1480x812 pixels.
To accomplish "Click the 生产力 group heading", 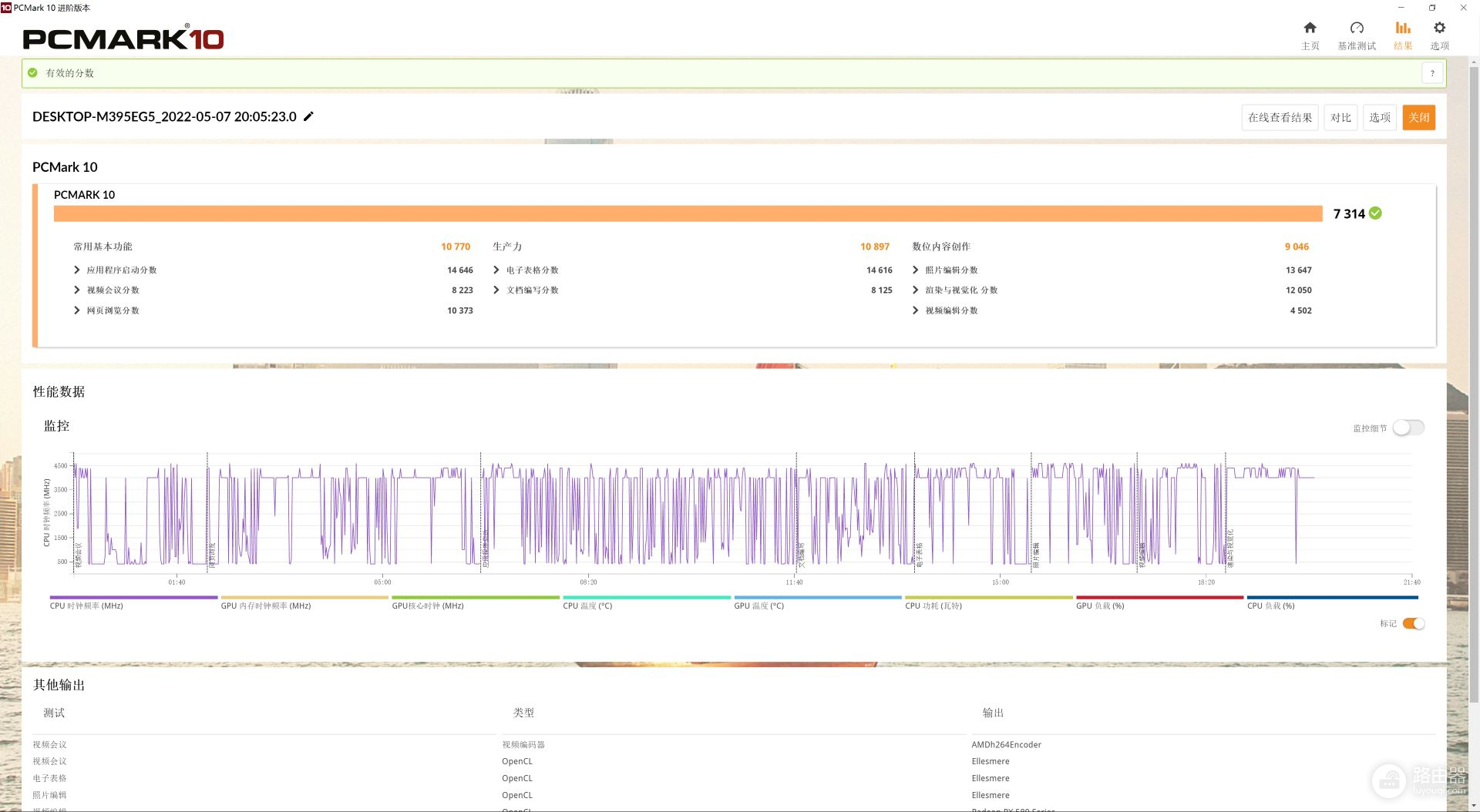I will pyautogui.click(x=507, y=247).
